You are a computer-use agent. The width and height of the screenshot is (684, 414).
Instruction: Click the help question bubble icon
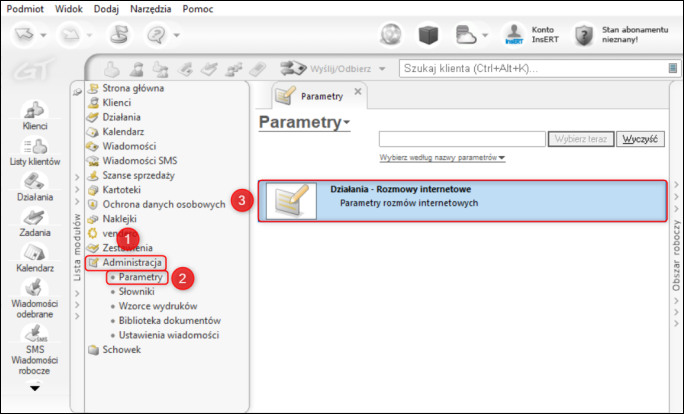156,35
